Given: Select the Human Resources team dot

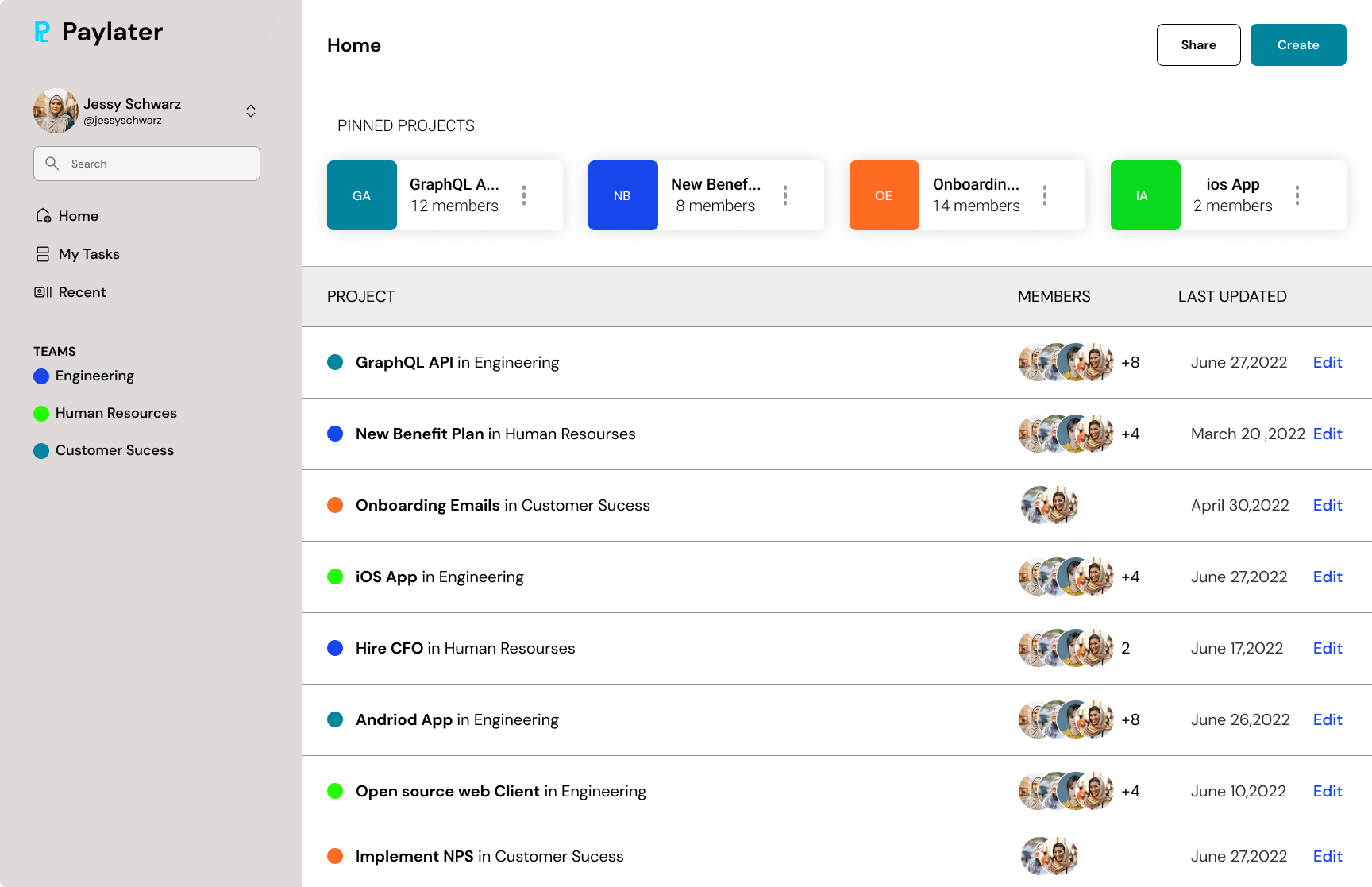Looking at the screenshot, I should click(41, 413).
